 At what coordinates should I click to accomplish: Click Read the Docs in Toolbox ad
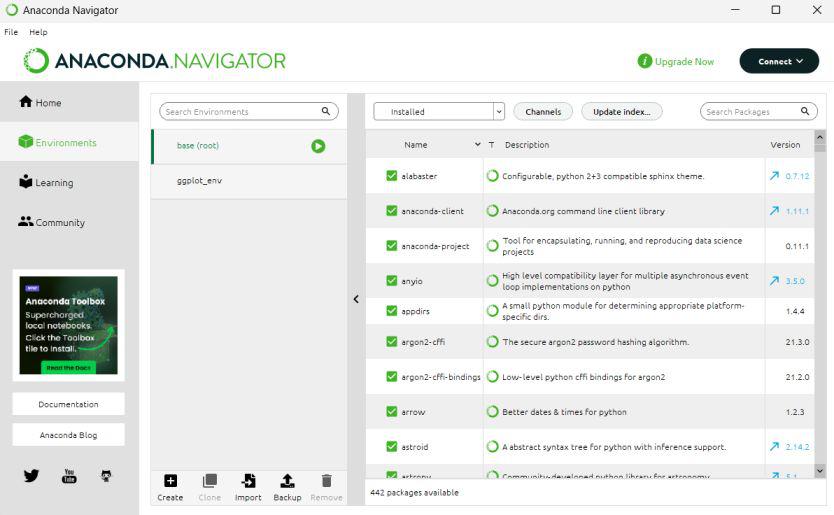[68, 368]
